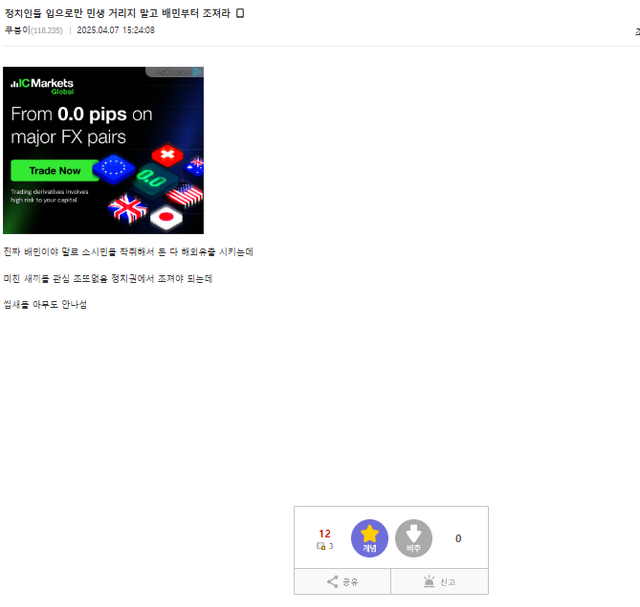The width and height of the screenshot is (640, 607).
Task: Click the 개념 star upvote button
Action: tap(369, 539)
